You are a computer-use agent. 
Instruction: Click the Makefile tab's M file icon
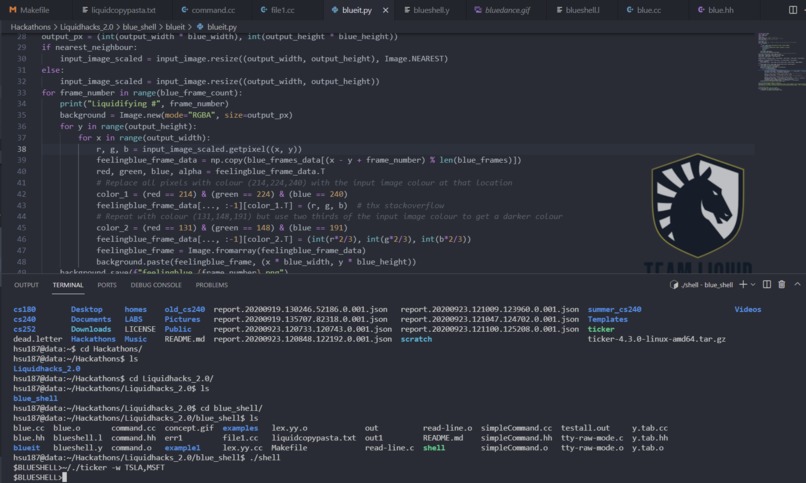[13, 10]
